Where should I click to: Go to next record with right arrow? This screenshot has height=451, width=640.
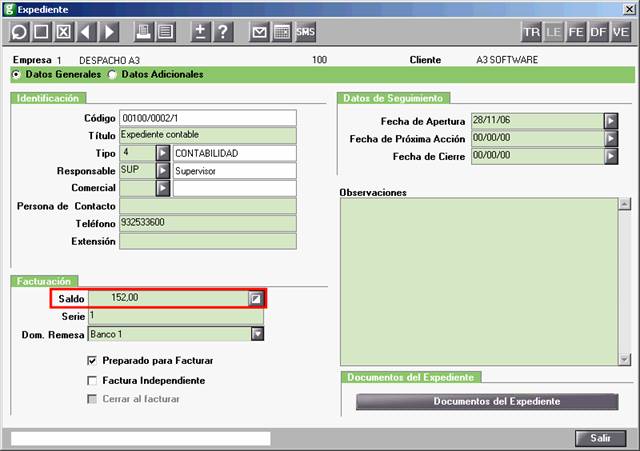pos(109,32)
